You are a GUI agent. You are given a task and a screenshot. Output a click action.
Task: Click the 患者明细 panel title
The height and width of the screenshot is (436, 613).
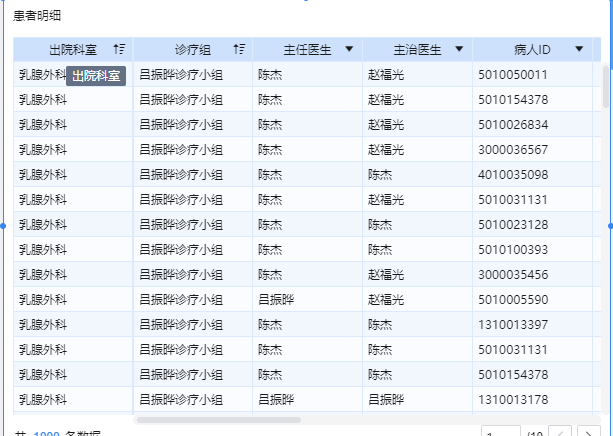(37, 16)
